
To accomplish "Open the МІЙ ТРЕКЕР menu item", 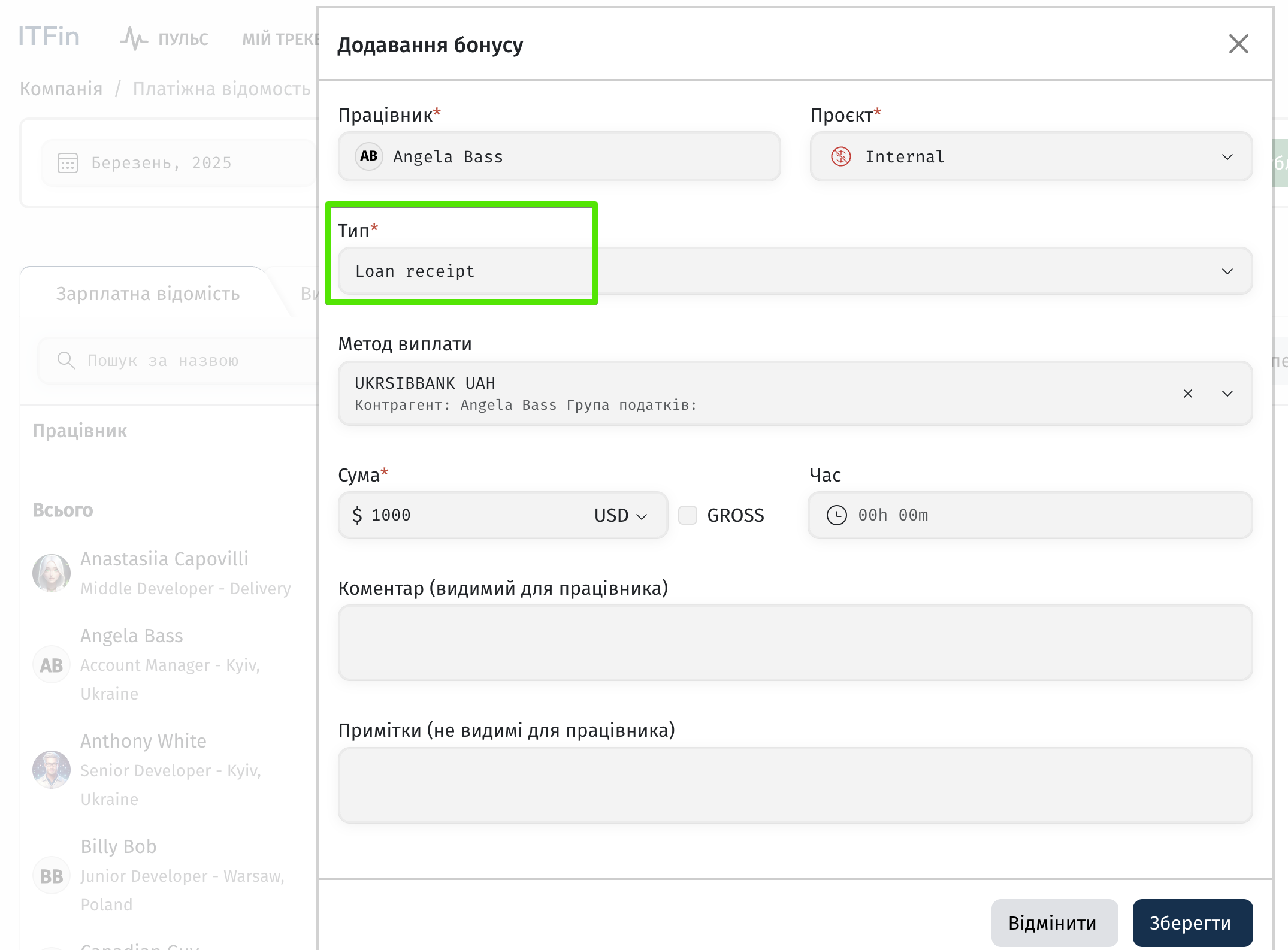I will 280,39.
